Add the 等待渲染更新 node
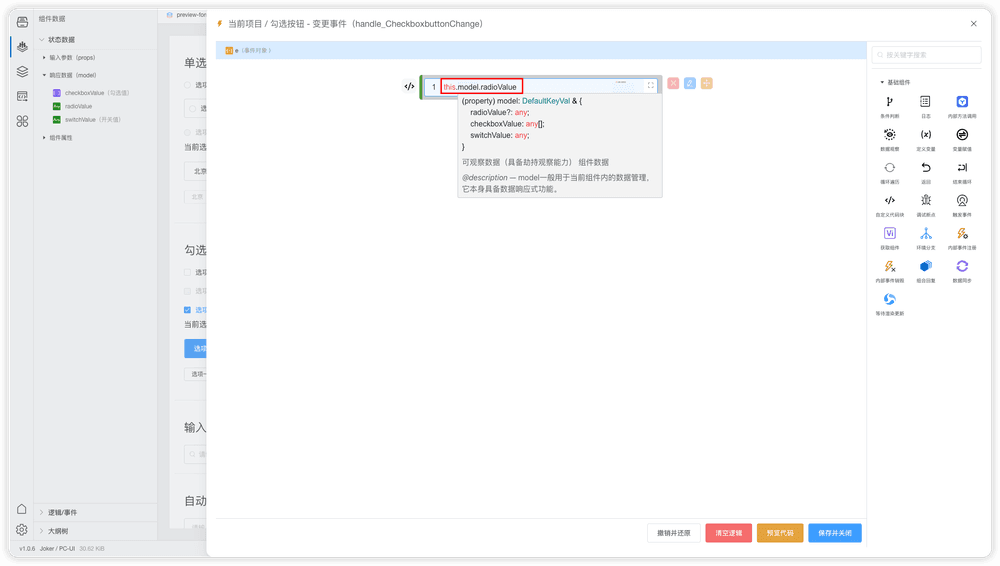1000x566 pixels. coord(889,304)
